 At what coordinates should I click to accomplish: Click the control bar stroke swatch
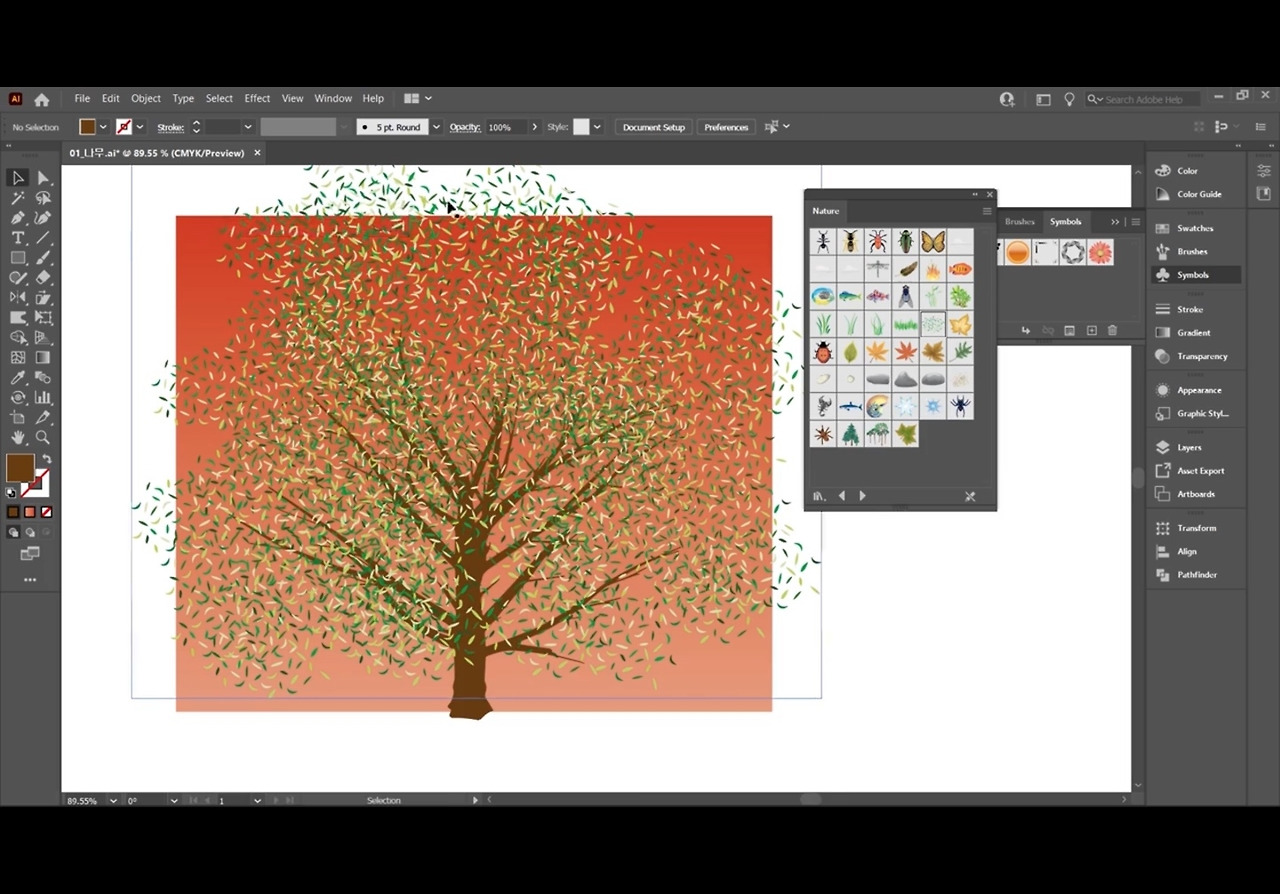(x=124, y=127)
